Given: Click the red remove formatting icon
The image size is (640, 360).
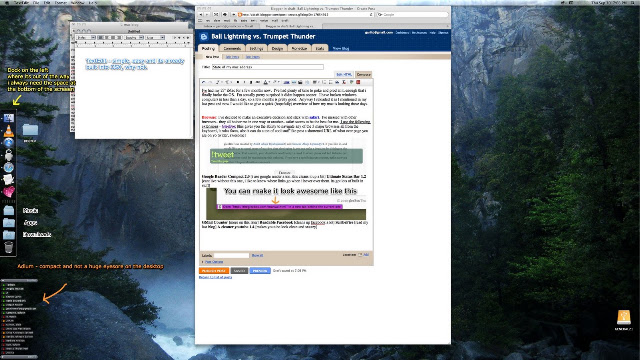Looking at the screenshot, I should pyautogui.click(x=358, y=82).
